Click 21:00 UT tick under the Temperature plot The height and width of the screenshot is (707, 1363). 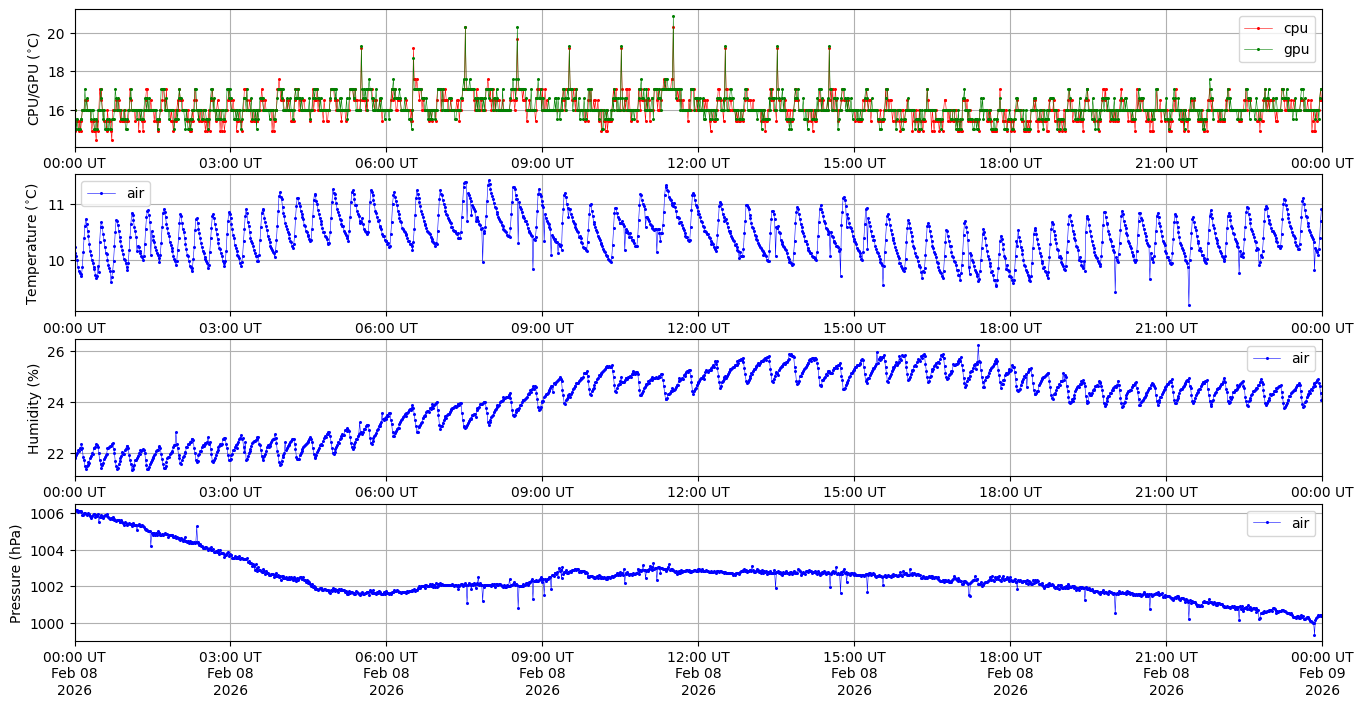click(x=1166, y=327)
